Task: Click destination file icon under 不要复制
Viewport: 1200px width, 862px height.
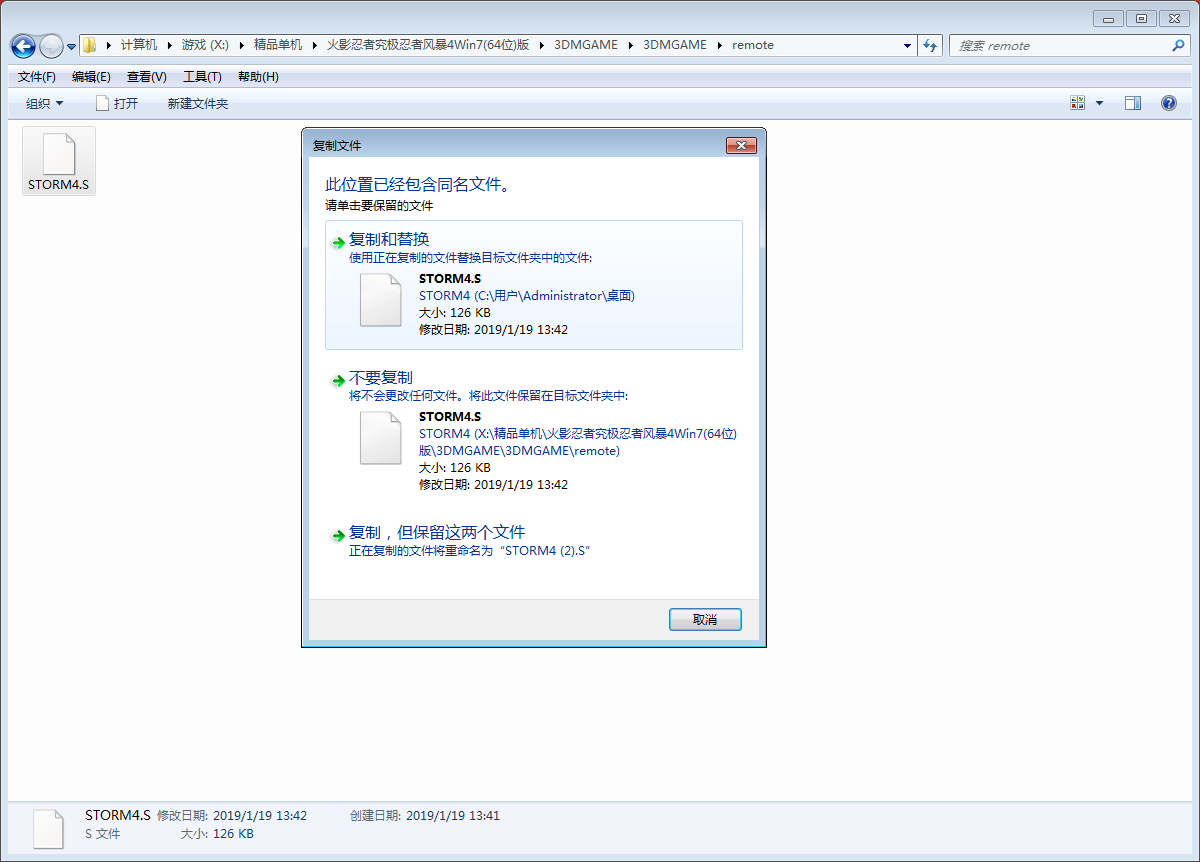Action: point(380,437)
